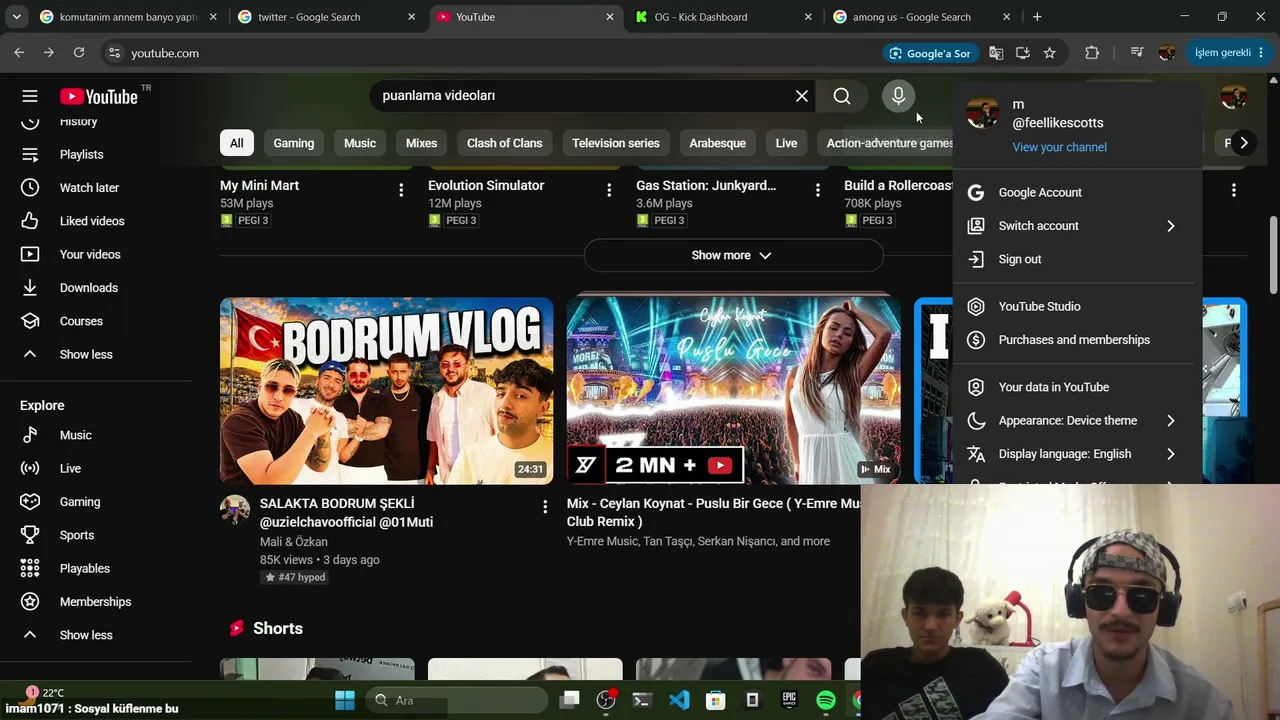Click View your channel link
1280x720 pixels.
coord(1059,147)
